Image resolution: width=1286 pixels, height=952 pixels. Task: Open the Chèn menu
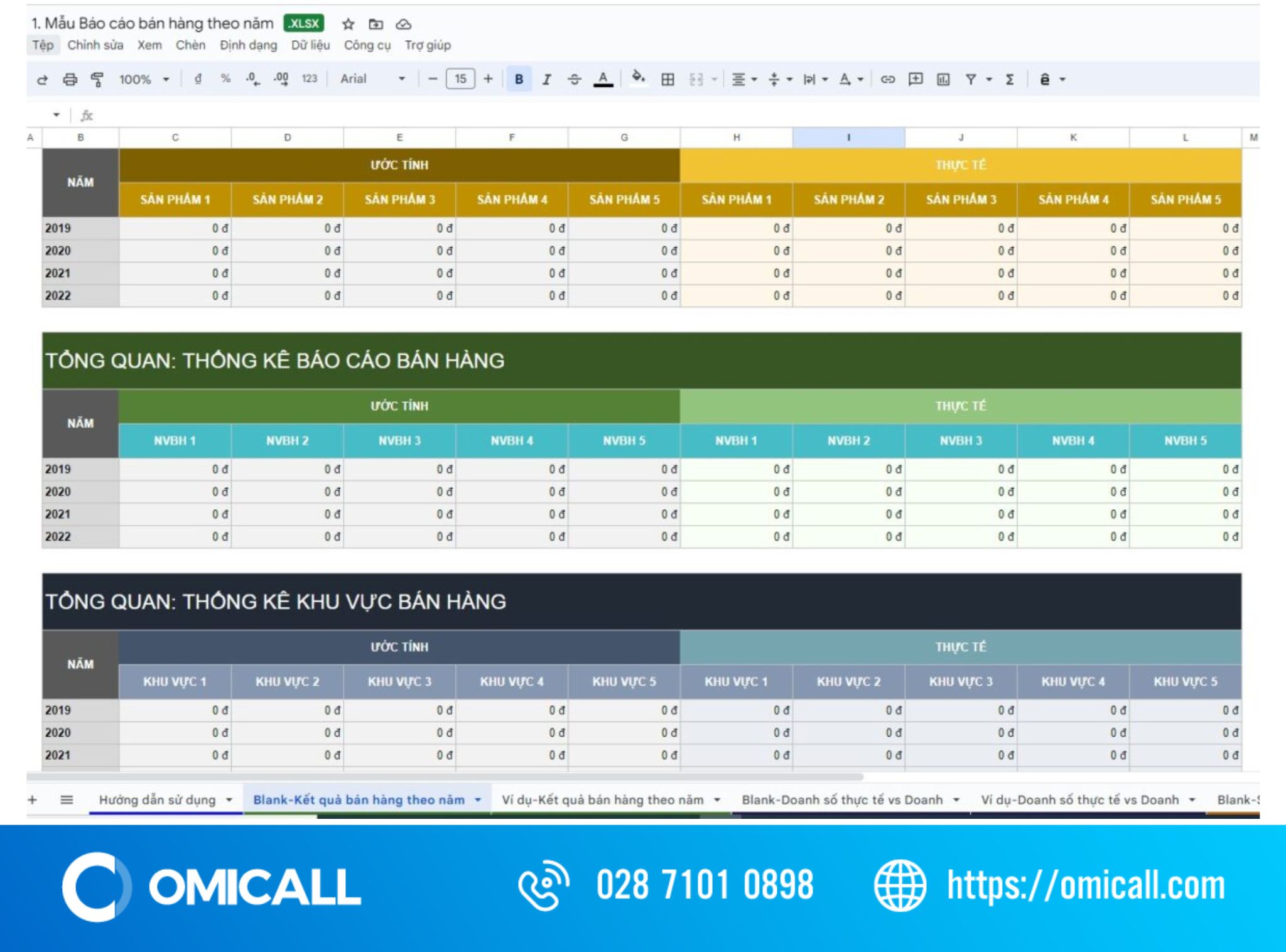tap(190, 45)
